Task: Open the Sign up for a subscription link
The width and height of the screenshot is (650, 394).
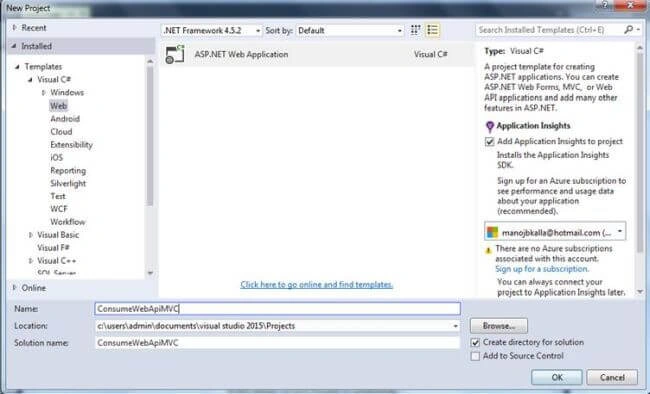Action: coord(542,269)
